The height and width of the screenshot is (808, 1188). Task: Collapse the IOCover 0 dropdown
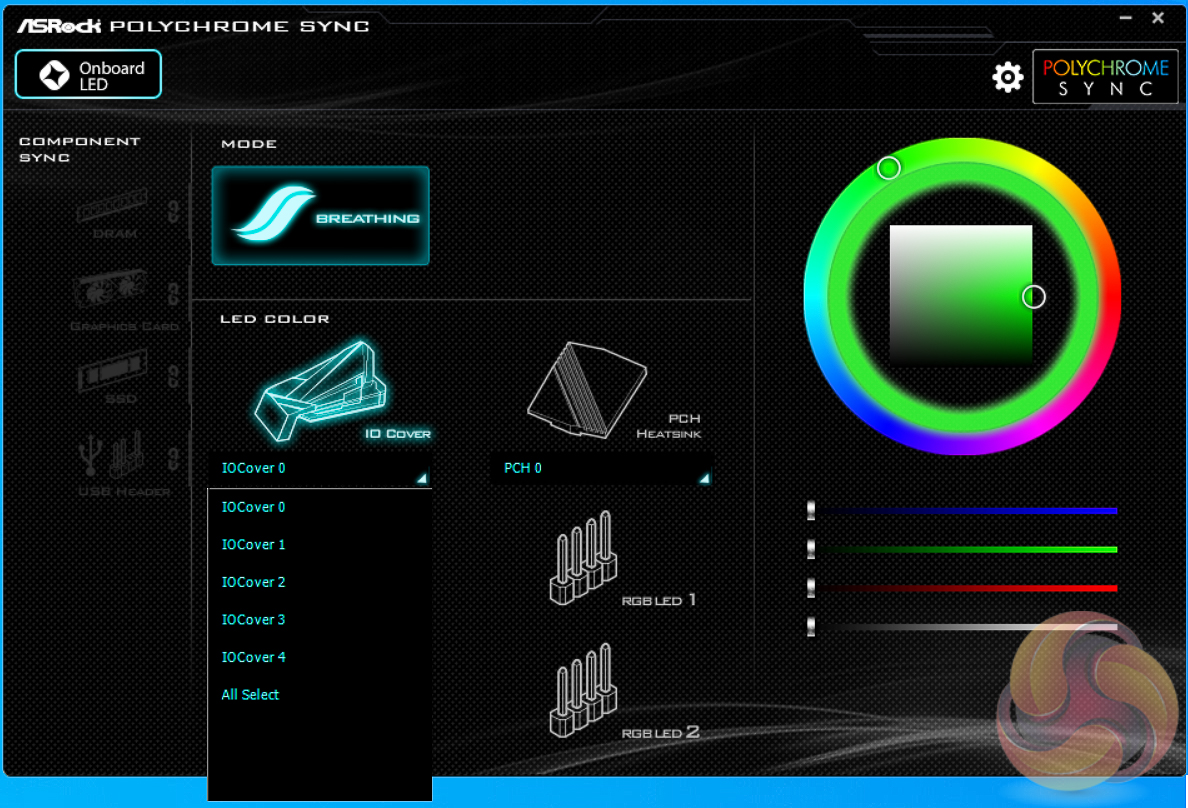(320, 469)
